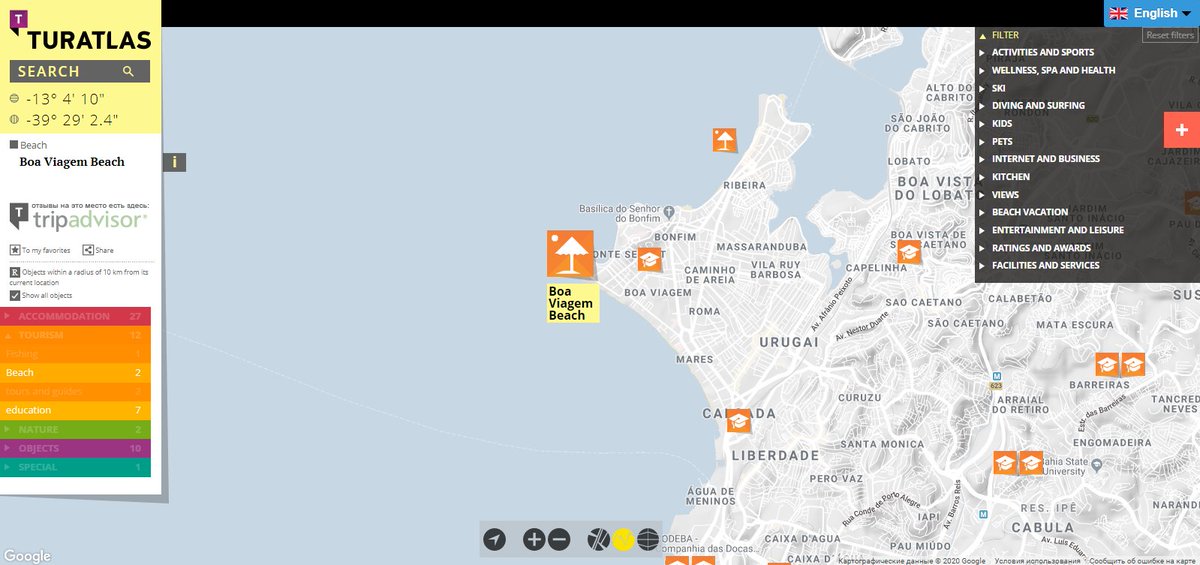
Task: Expand Wellness, Spa and Health filter
Action: pos(1053,70)
